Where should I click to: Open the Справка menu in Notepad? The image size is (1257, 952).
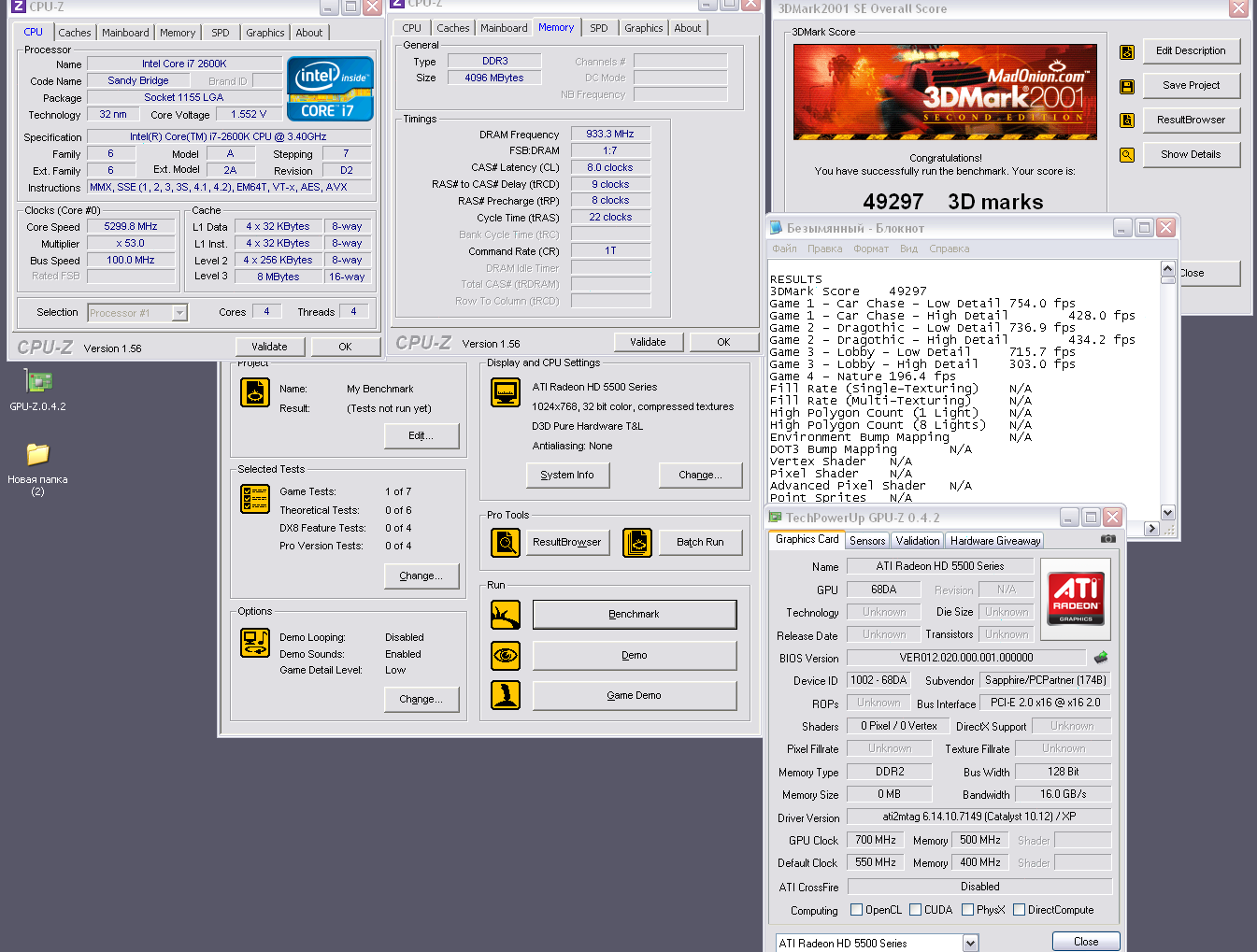click(x=950, y=249)
